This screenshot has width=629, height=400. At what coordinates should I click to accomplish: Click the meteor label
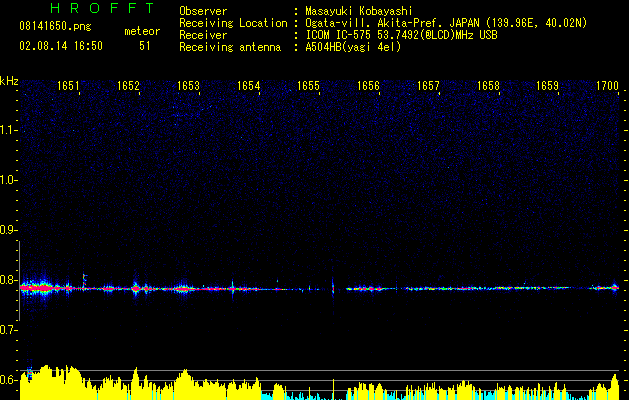(142, 31)
